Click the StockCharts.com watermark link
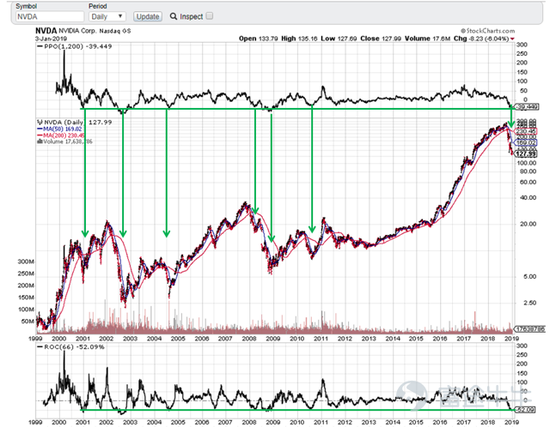 [x=488, y=31]
